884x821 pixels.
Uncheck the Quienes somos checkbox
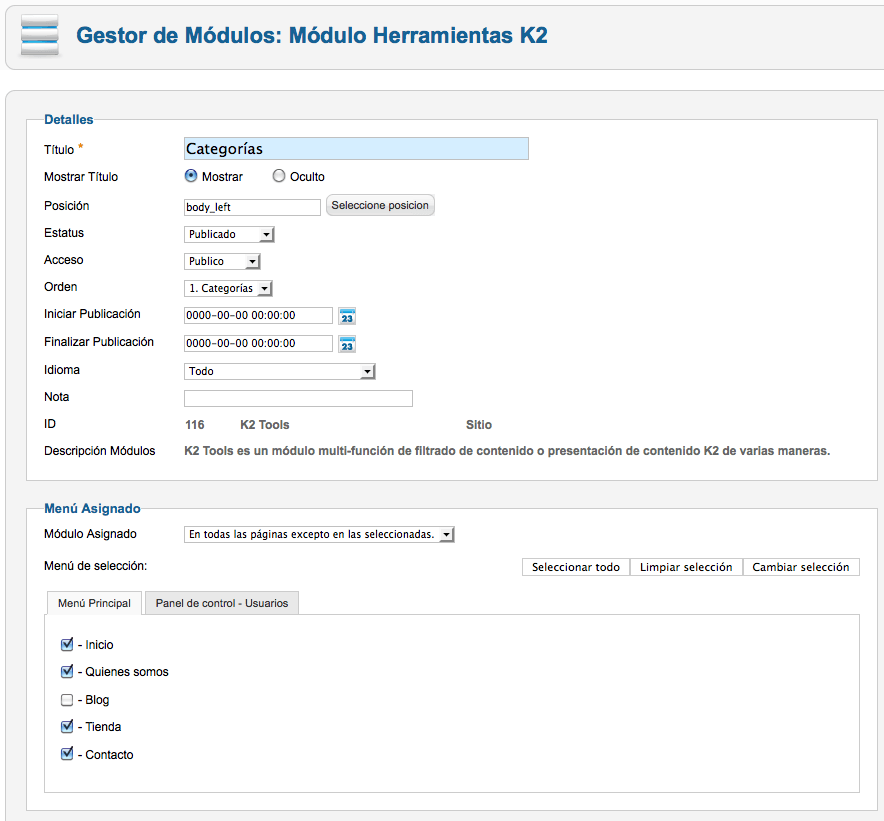[67, 671]
